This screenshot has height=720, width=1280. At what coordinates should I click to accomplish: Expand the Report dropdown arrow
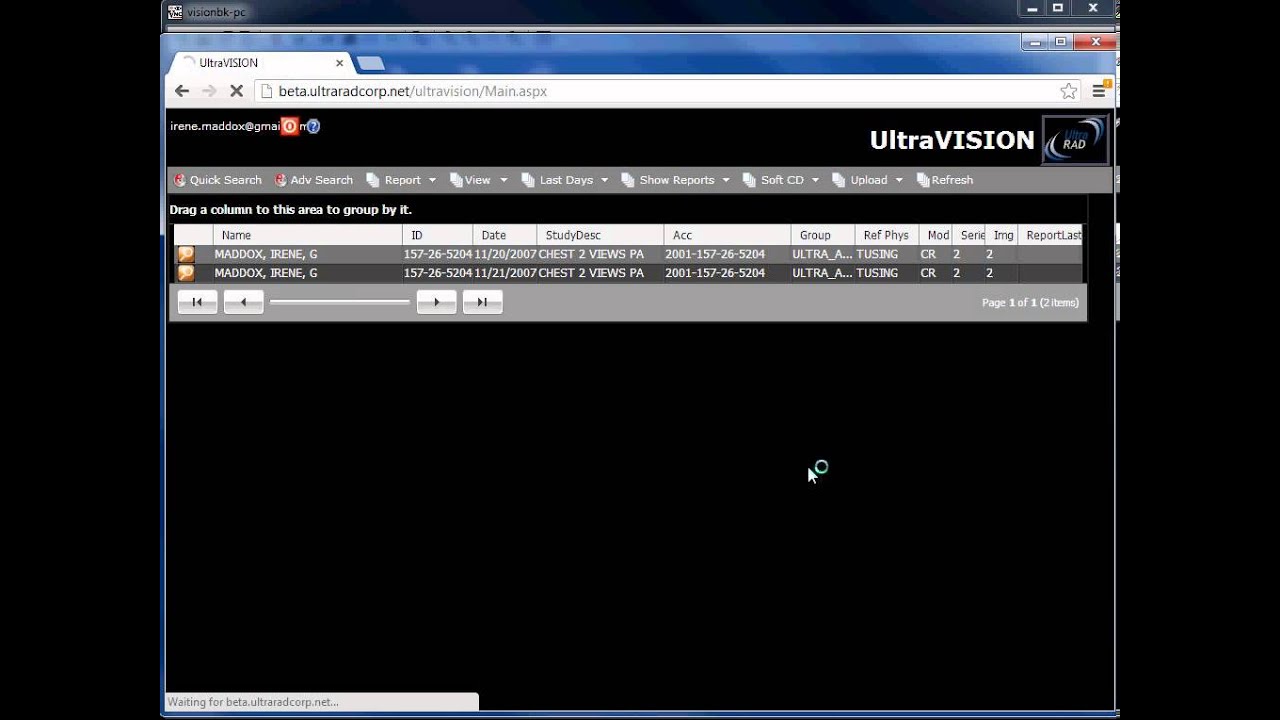(432, 180)
